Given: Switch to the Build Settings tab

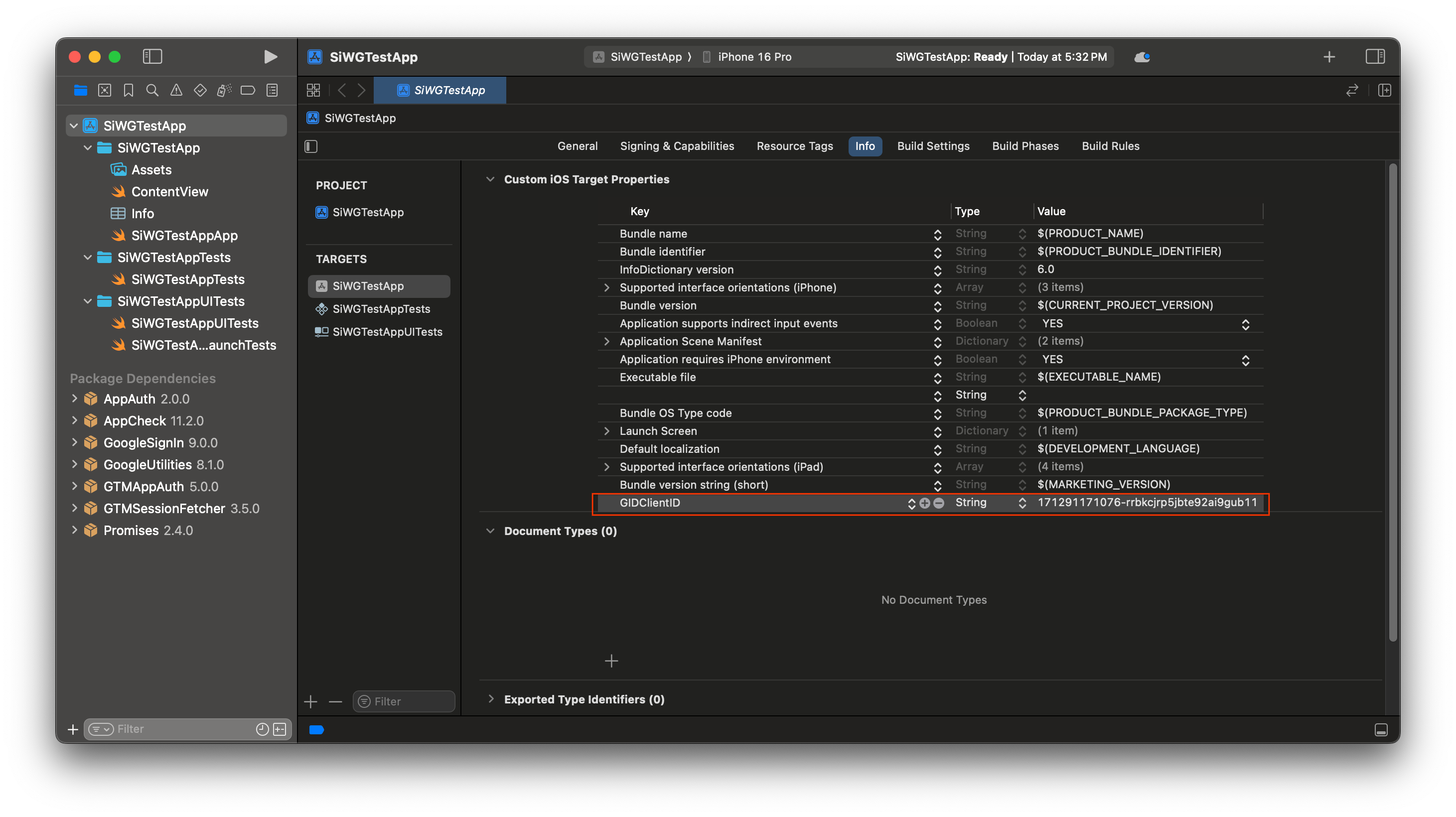Looking at the screenshot, I should tap(933, 146).
